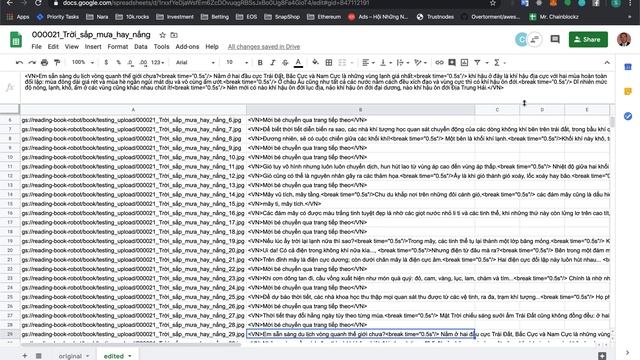Image resolution: width=640 pixels, height=360 pixels.
Task: Open the Add-ons menu
Action: [x=187, y=47]
